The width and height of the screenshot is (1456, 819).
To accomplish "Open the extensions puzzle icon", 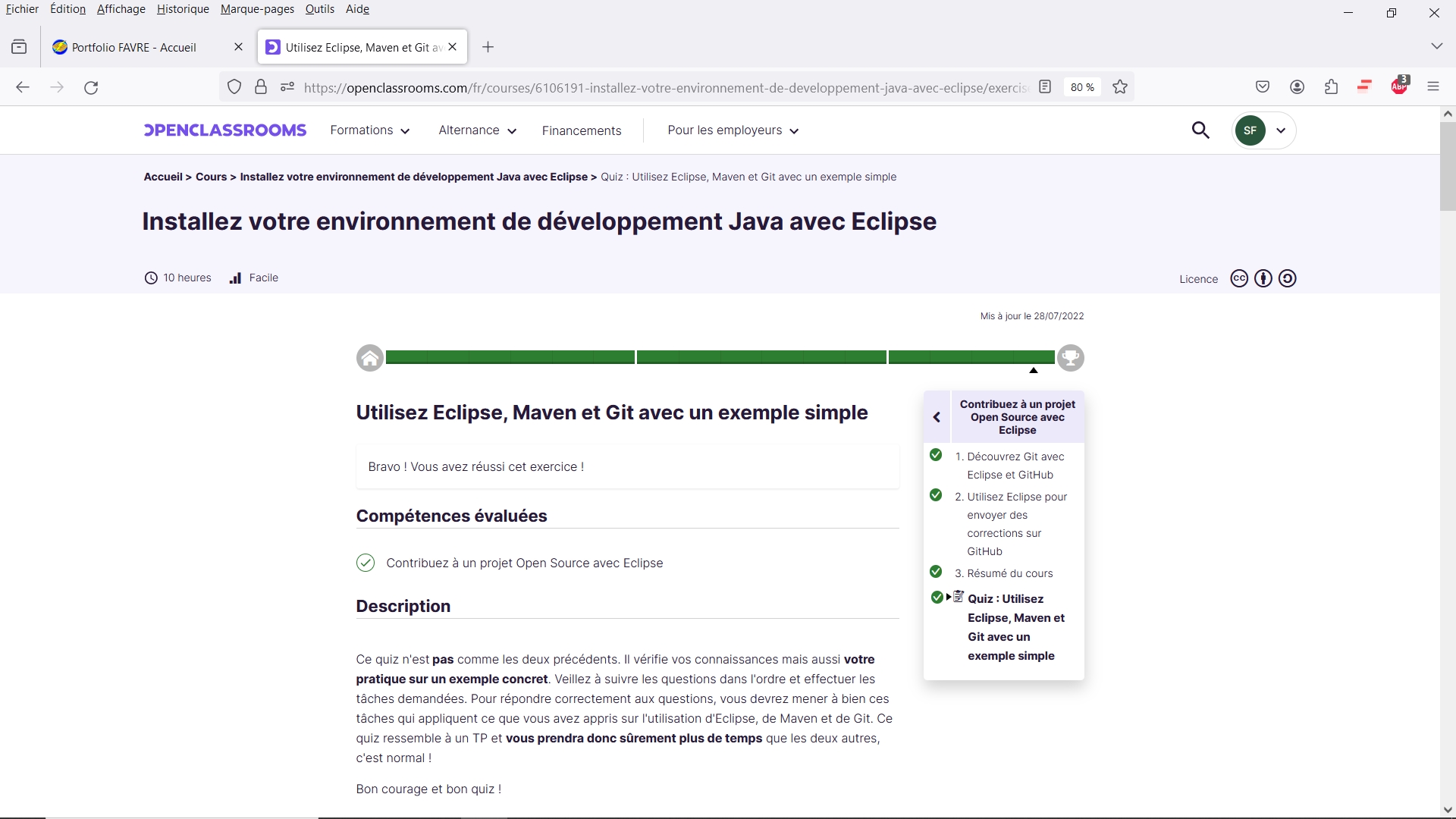I will pyautogui.click(x=1332, y=87).
